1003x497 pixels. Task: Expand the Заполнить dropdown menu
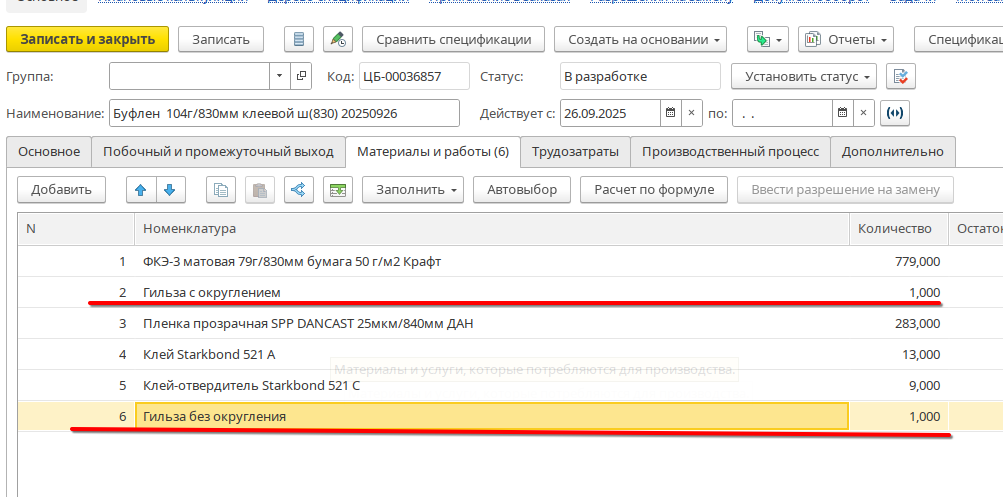click(412, 189)
